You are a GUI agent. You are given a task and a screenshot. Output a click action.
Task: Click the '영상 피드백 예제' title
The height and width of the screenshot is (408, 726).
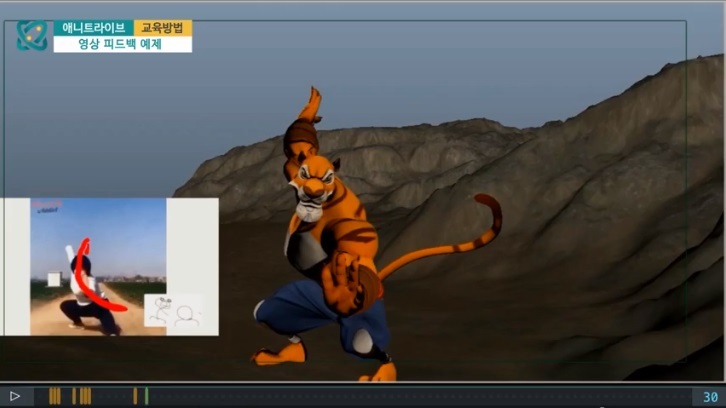(x=123, y=44)
